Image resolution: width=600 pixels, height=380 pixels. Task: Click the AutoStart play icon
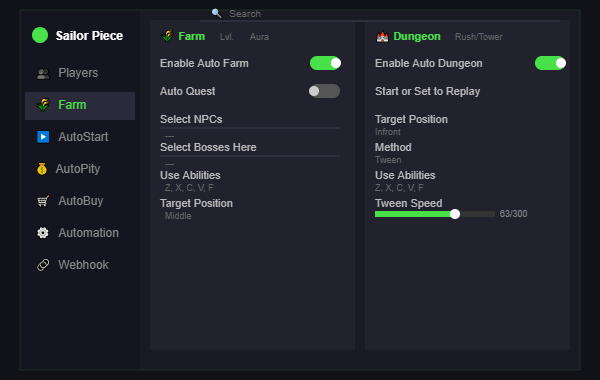click(43, 137)
